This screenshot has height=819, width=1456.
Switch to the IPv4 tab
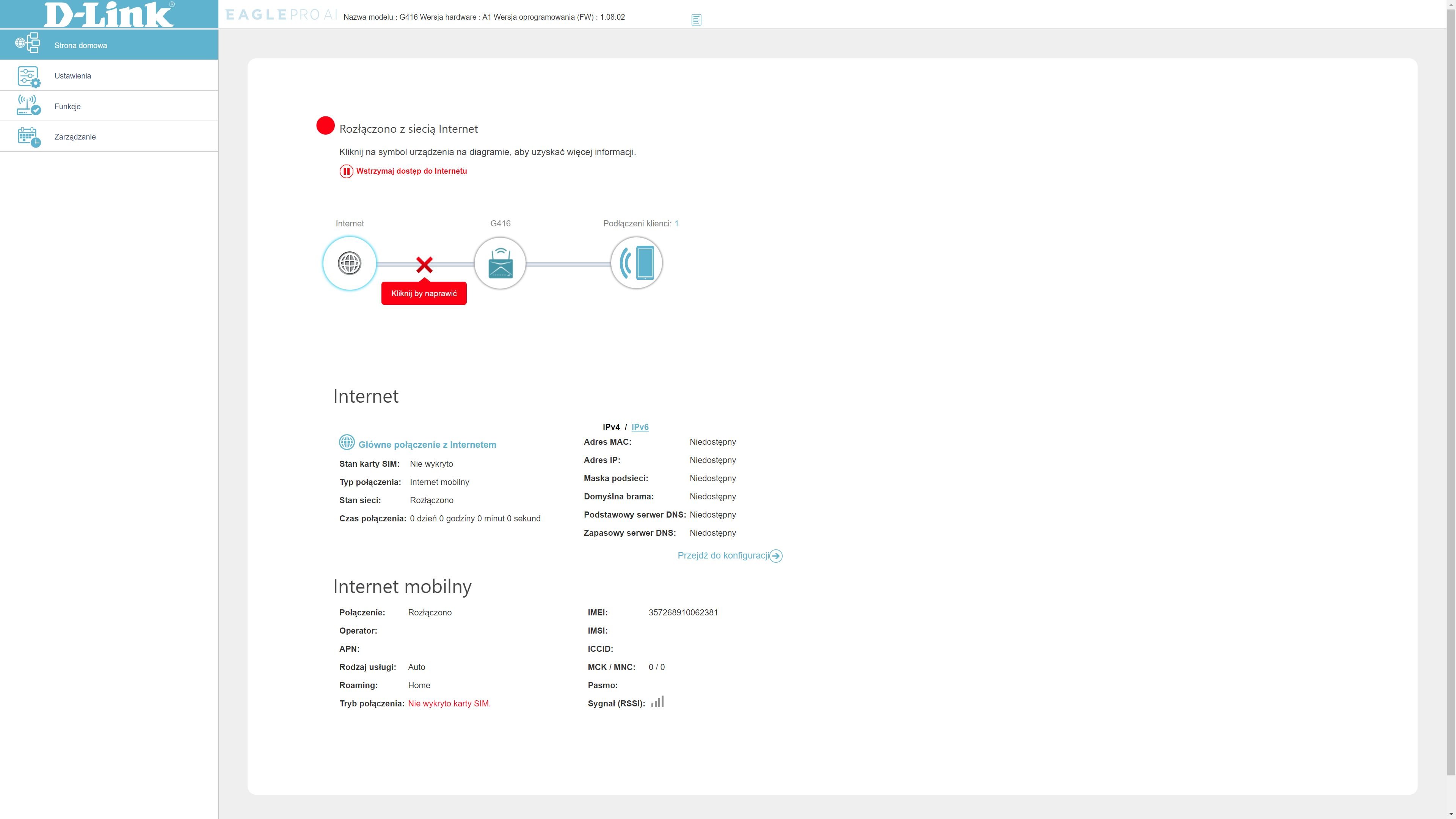[x=611, y=427]
